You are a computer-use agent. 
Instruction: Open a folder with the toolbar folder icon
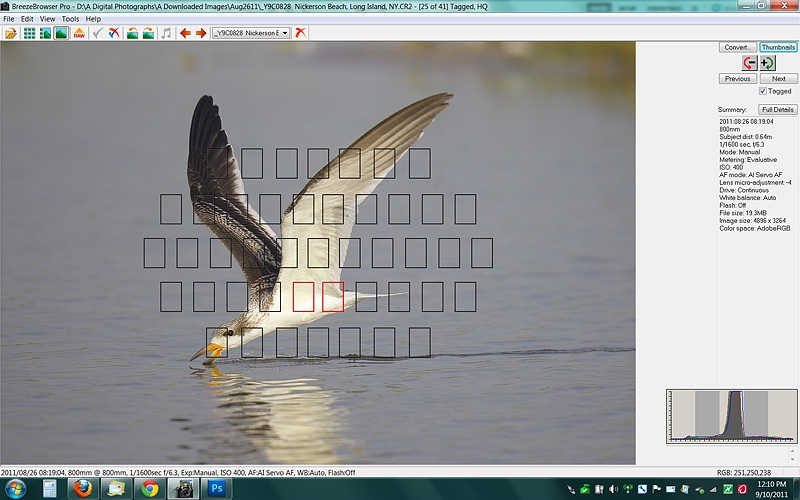pos(11,33)
